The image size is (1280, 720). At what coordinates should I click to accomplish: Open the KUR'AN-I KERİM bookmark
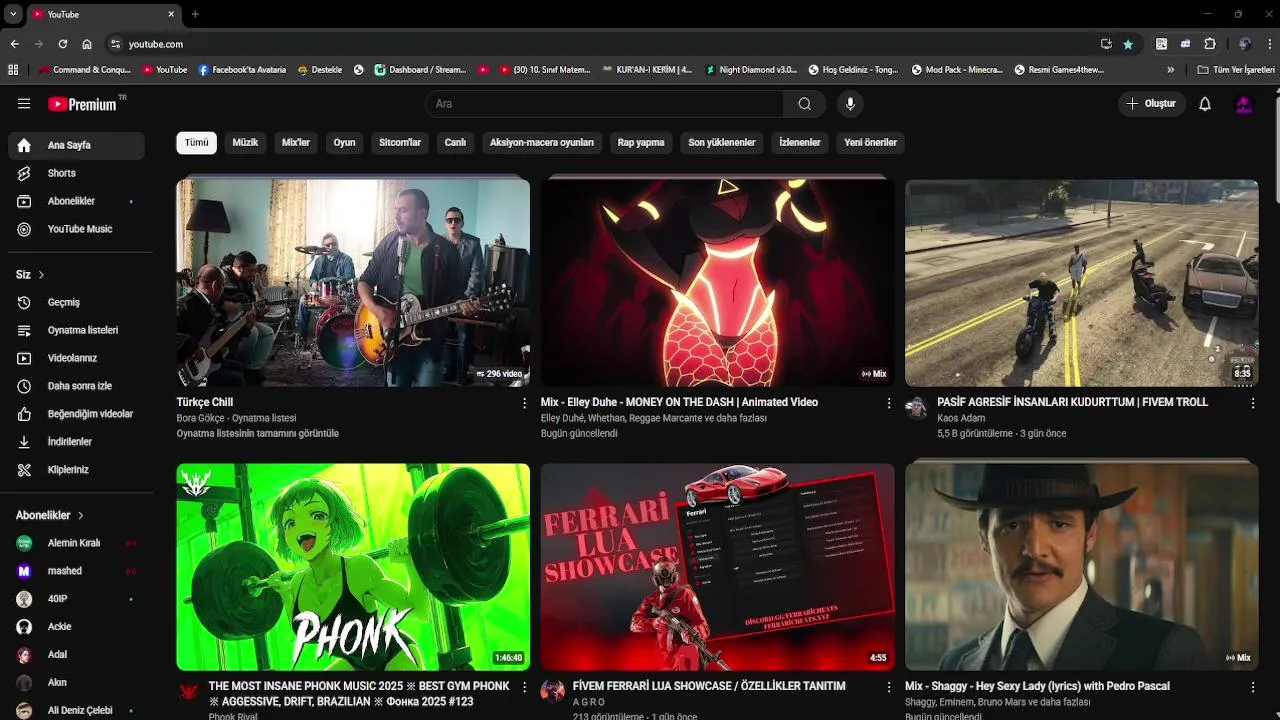(648, 70)
